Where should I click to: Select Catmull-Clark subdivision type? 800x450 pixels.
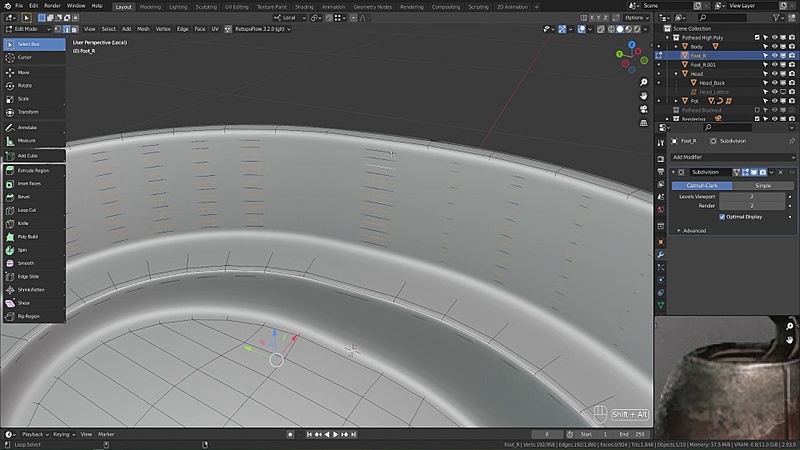pyautogui.click(x=702, y=186)
